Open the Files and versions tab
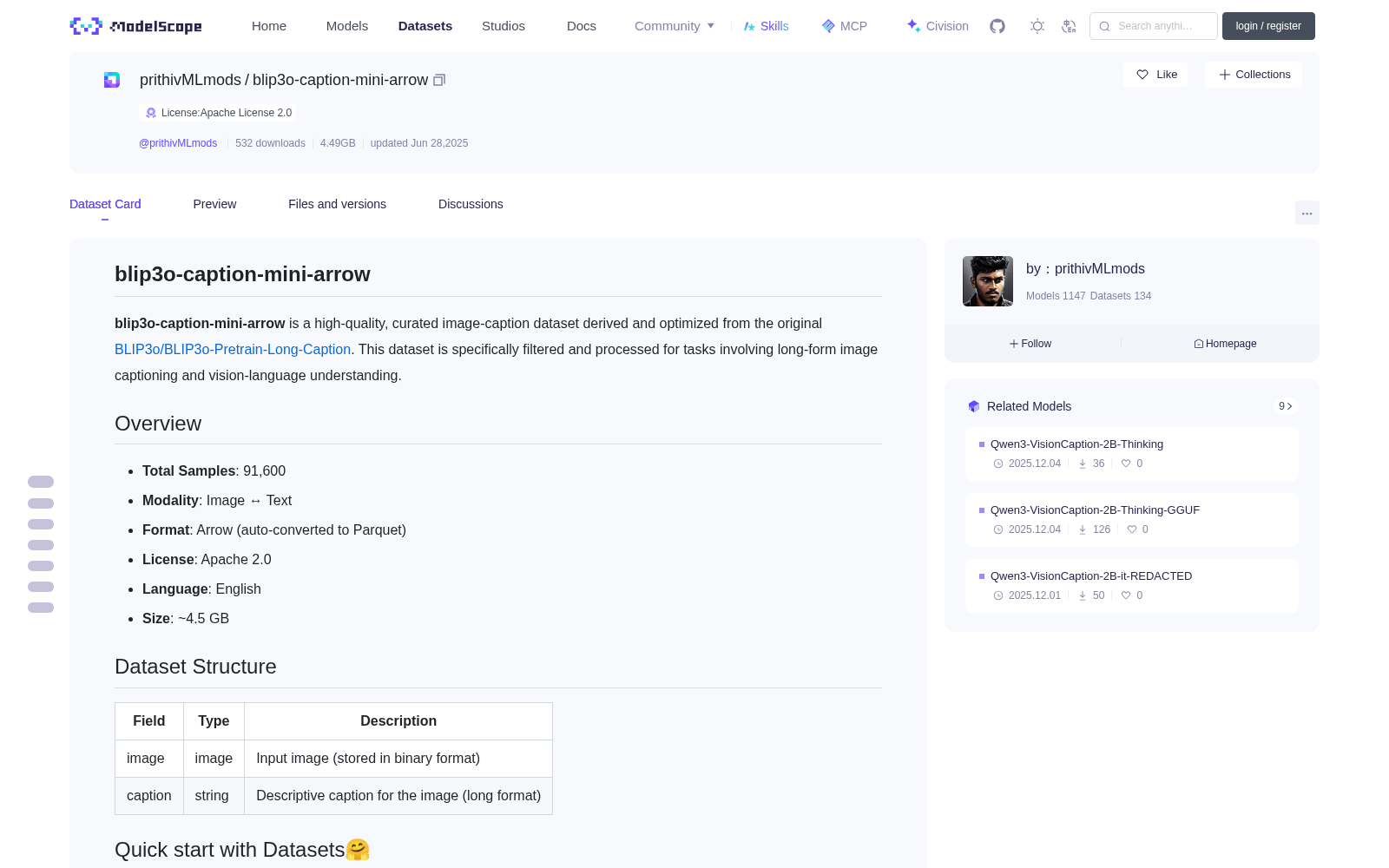 (x=337, y=204)
